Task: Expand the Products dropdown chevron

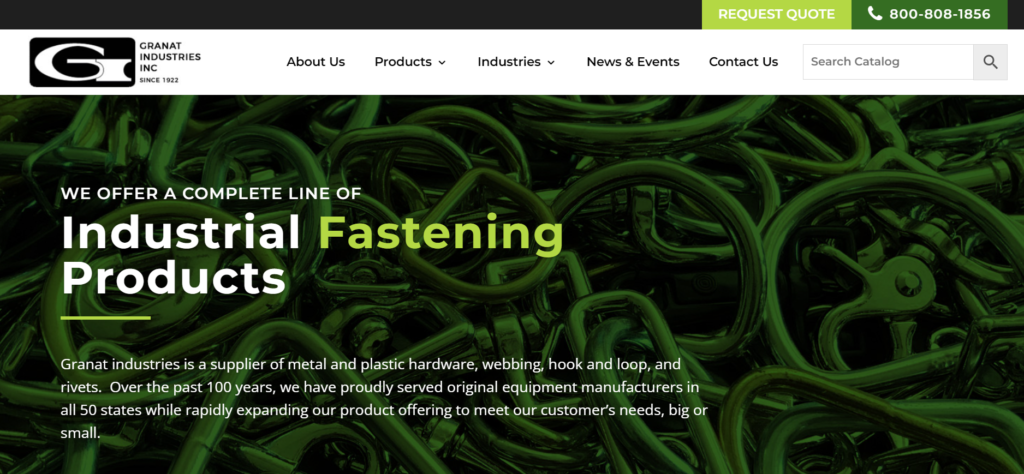Action: 442,63
